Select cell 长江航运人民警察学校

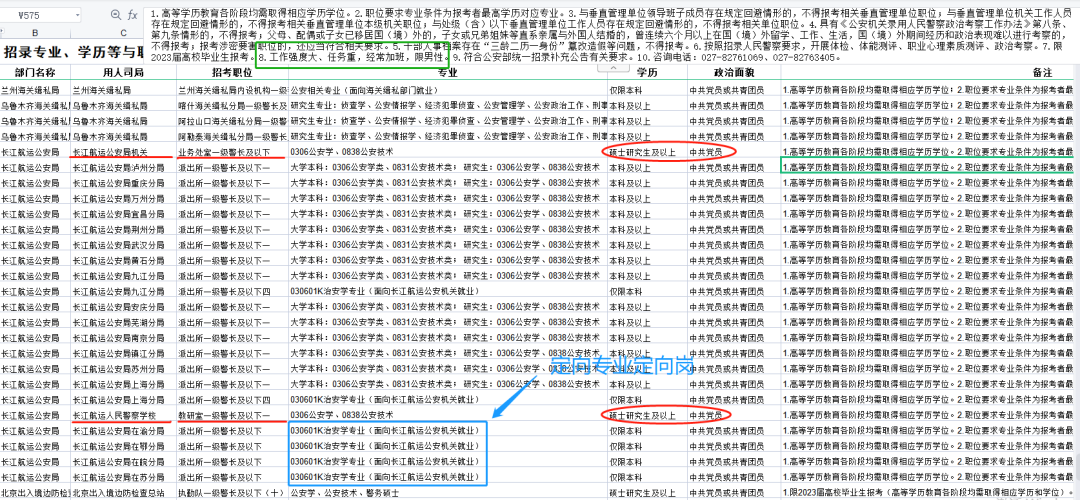coord(123,415)
